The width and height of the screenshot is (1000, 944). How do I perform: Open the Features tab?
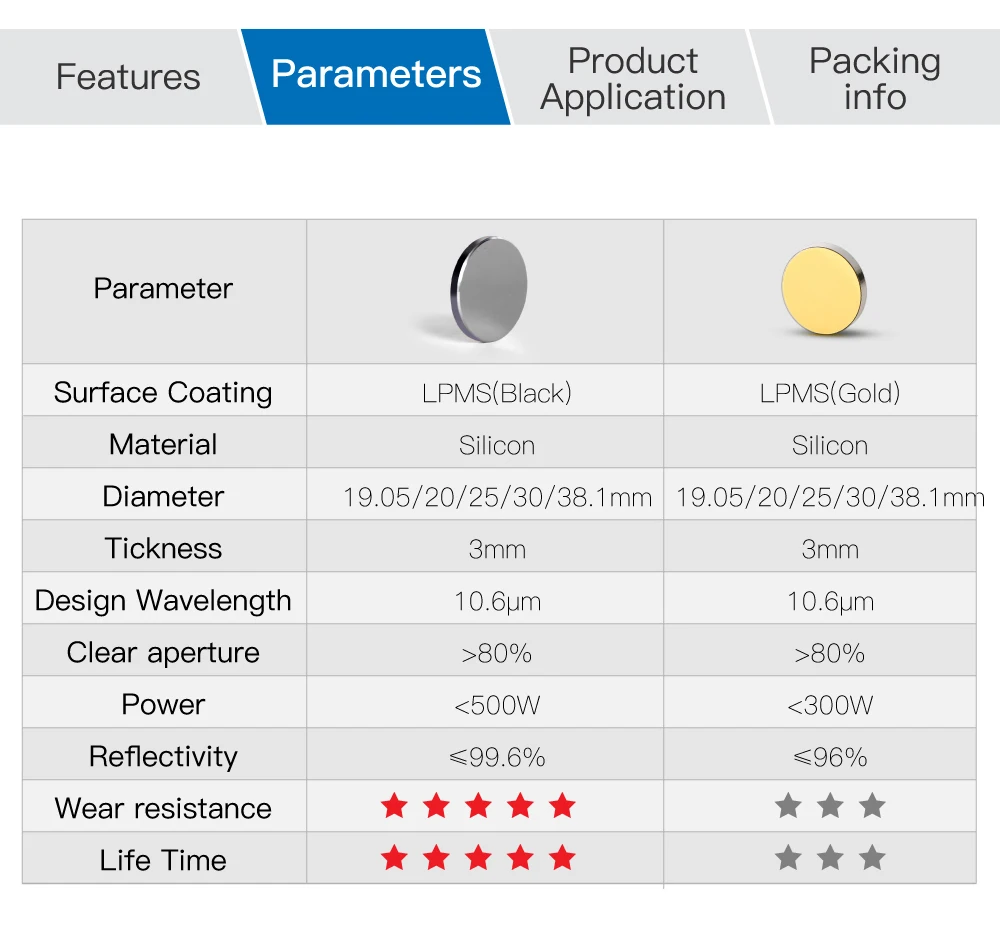(128, 77)
